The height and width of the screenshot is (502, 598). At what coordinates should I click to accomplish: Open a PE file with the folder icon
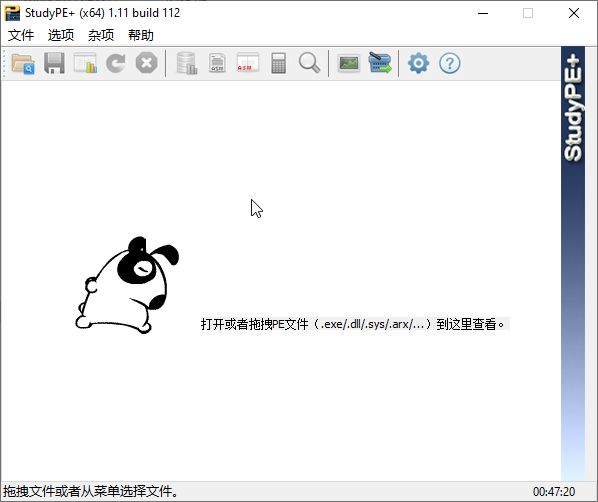click(23, 63)
